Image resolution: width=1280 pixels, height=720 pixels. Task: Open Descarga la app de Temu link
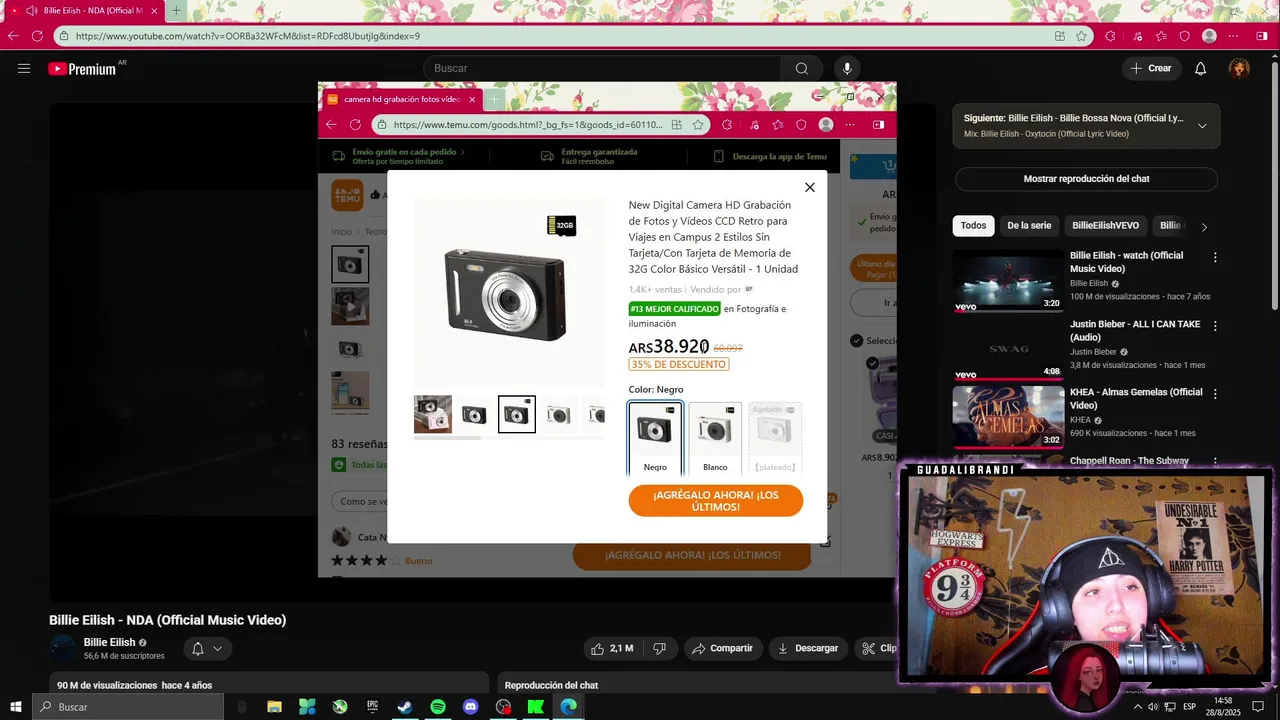click(770, 157)
